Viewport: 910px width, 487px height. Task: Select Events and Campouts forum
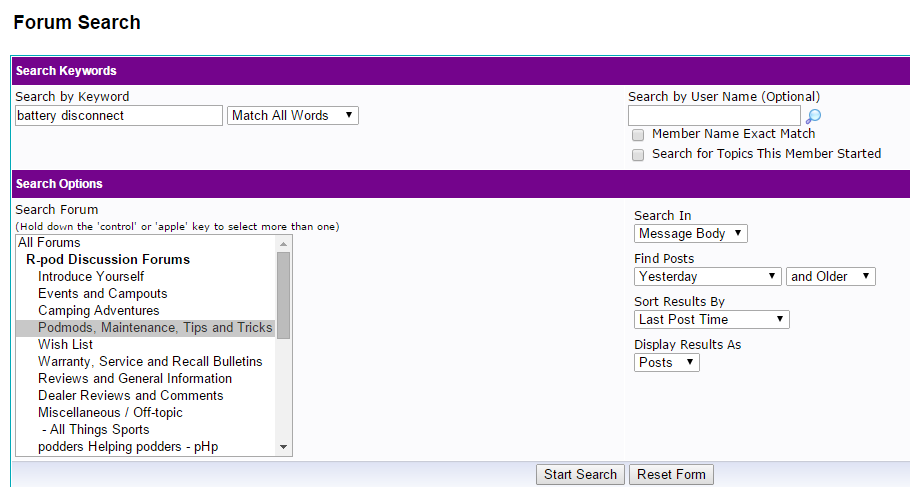point(146,293)
